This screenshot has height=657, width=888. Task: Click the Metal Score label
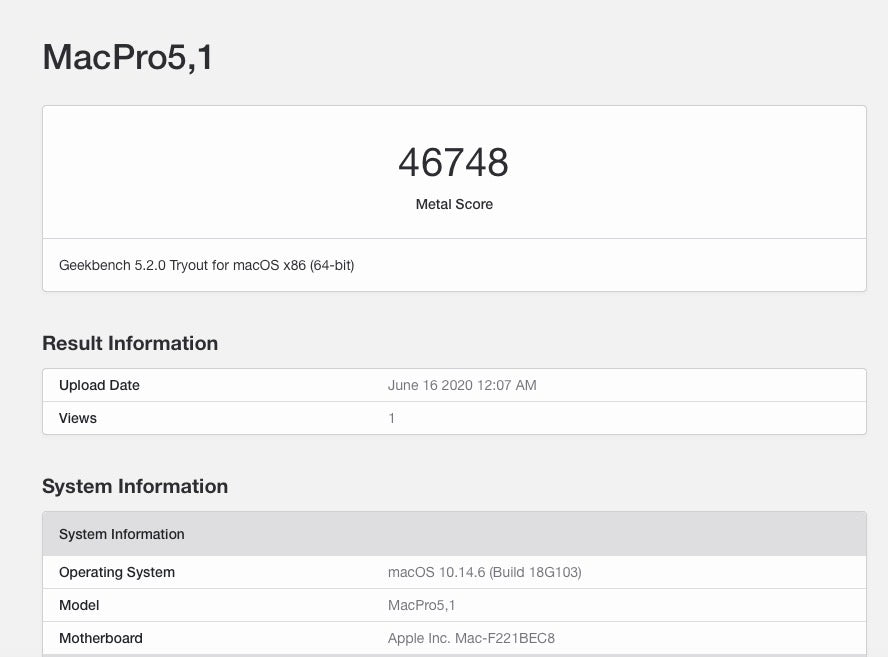[x=454, y=204]
